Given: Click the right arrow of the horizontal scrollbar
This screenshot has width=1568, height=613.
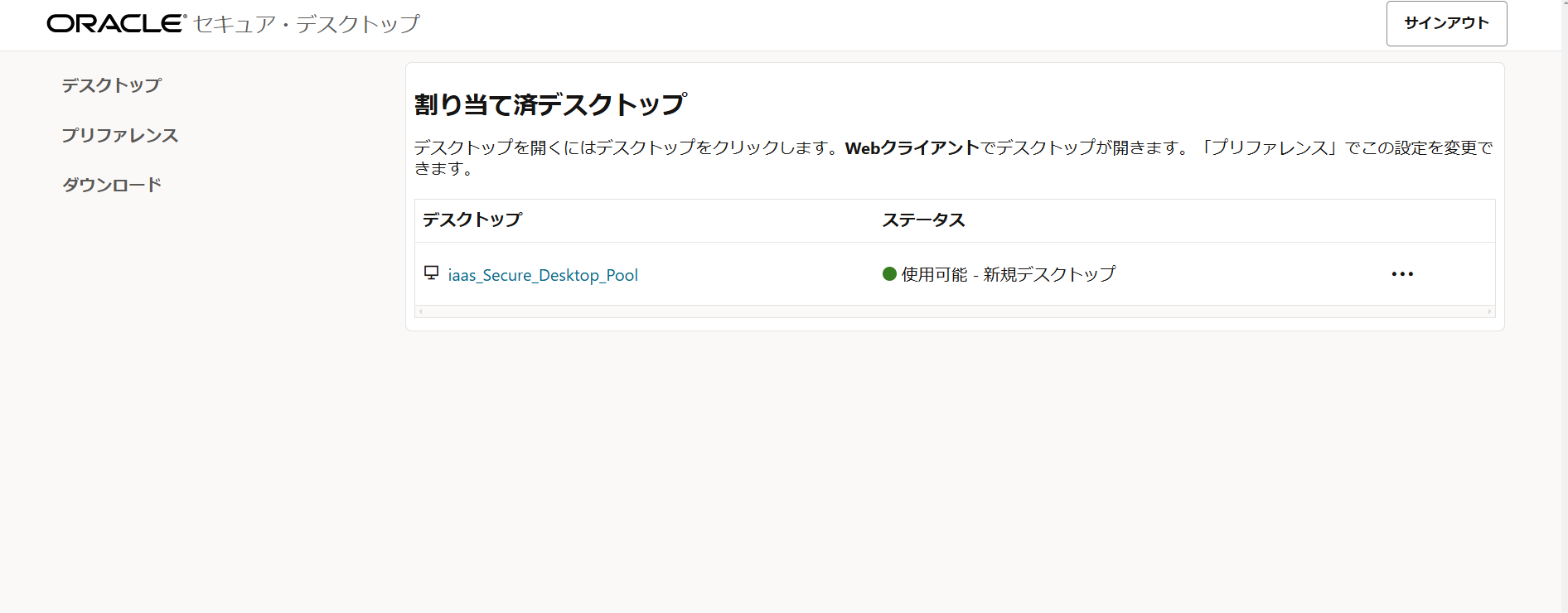Looking at the screenshot, I should (1489, 311).
